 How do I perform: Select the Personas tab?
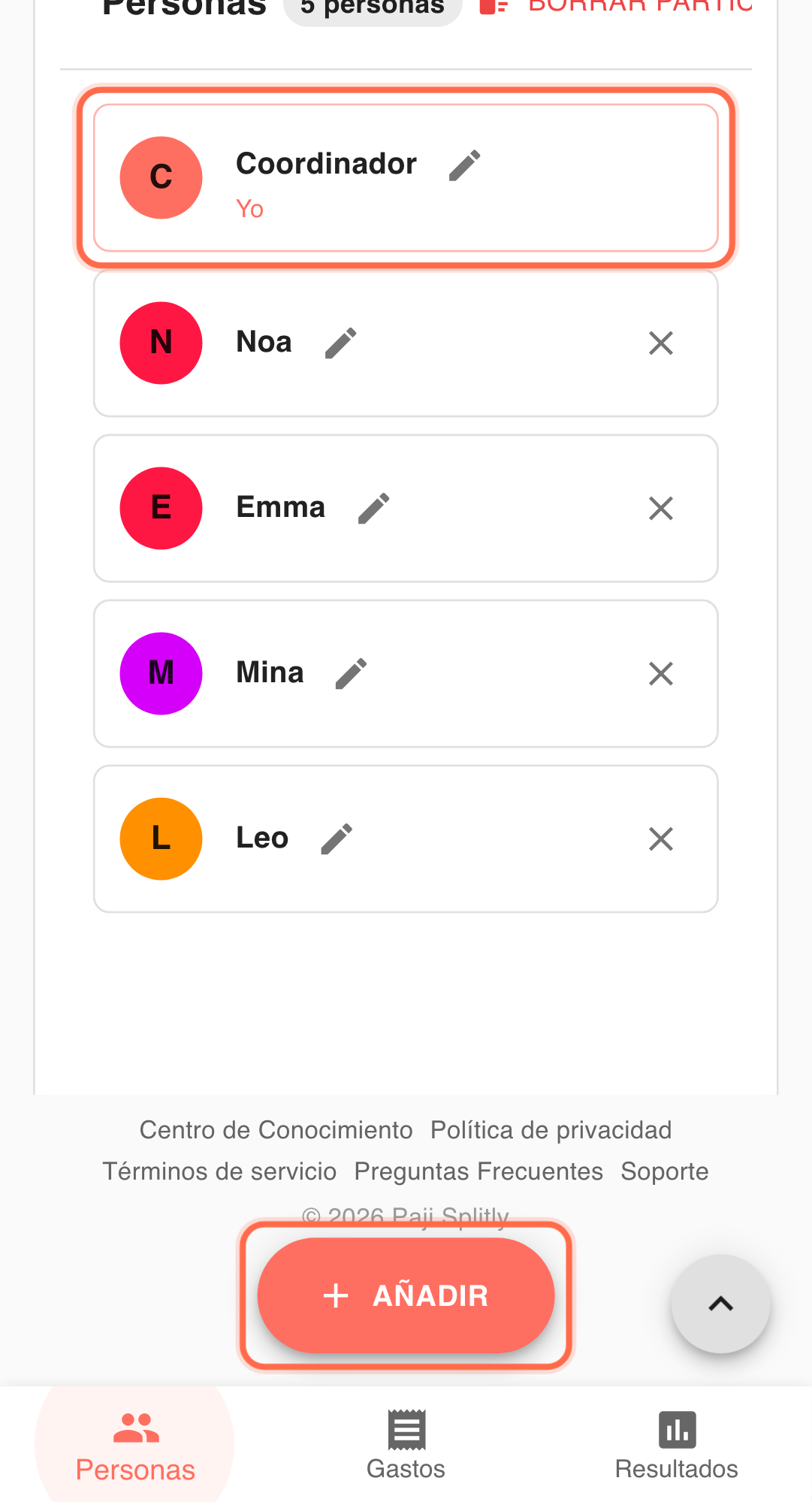pyautogui.click(x=135, y=1445)
